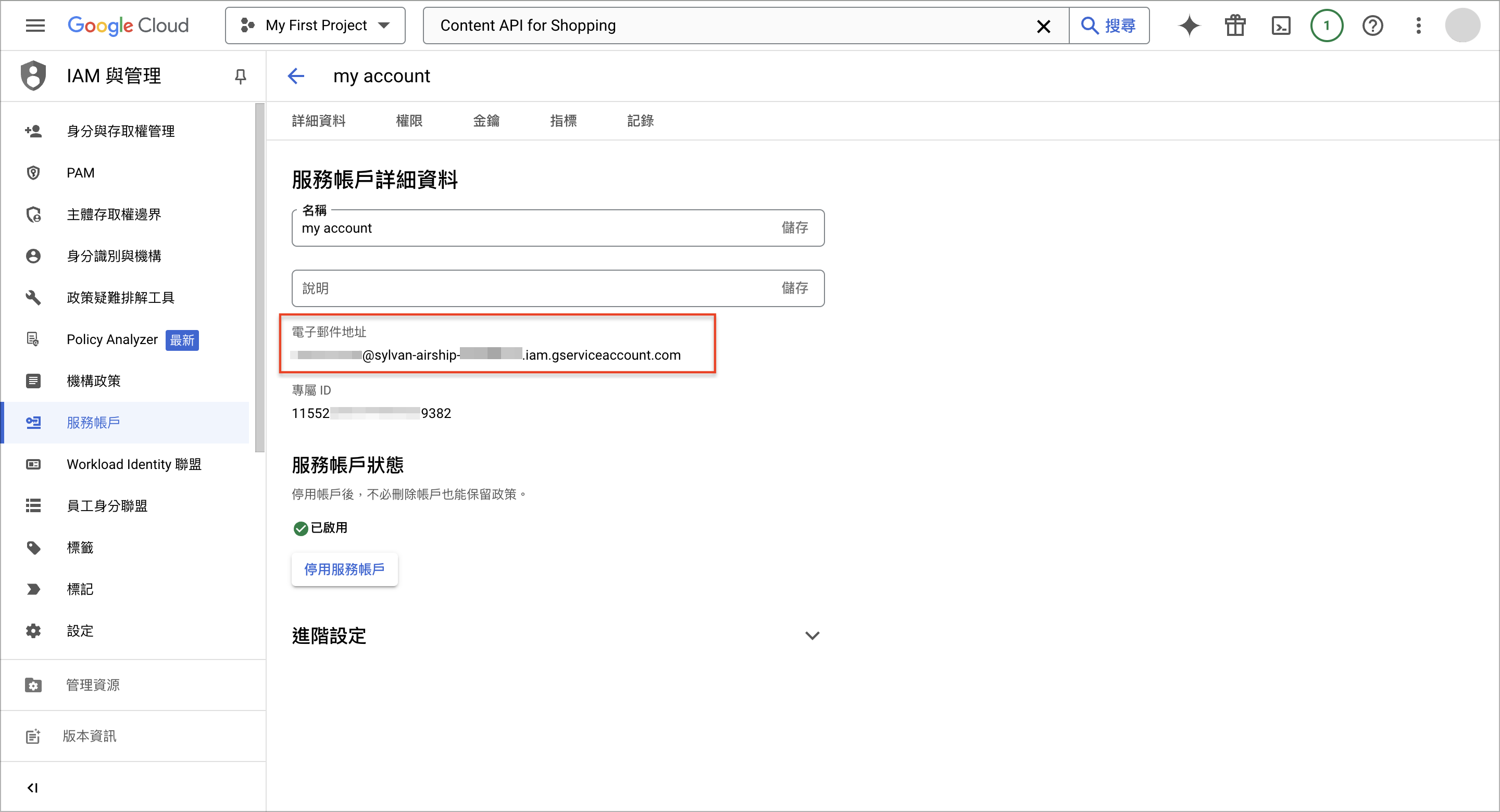This screenshot has width=1500, height=812.
Task: Click the 服務帳戶詳細資料 heading
Action: (374, 179)
